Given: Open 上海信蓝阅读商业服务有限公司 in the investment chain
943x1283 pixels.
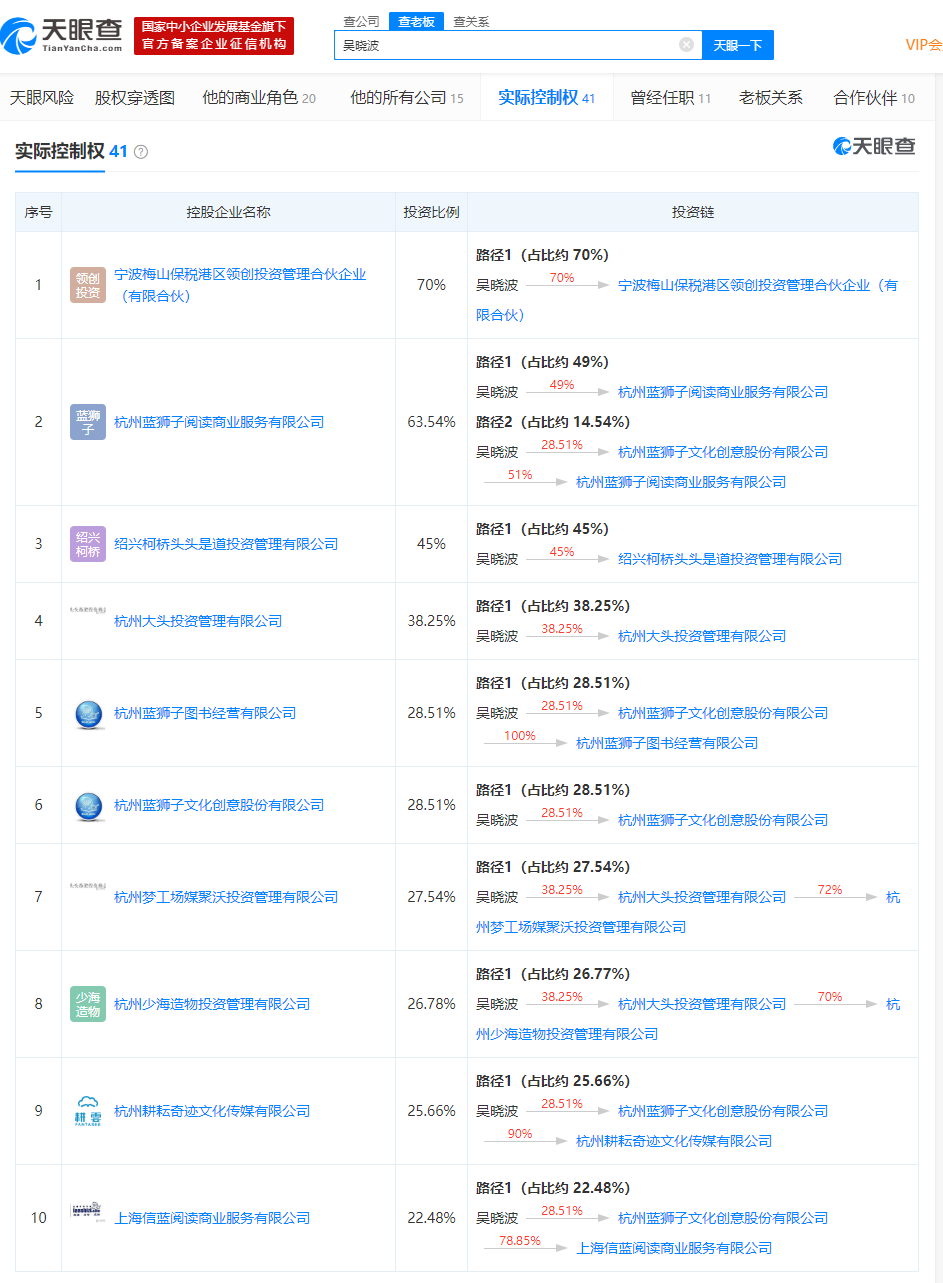Looking at the screenshot, I should pos(674,1248).
